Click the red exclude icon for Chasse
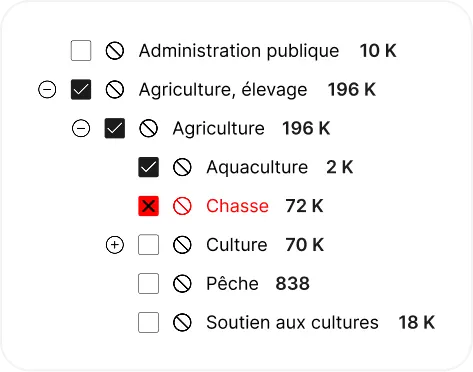Image resolution: width=473 pixels, height=372 pixels. point(182,206)
